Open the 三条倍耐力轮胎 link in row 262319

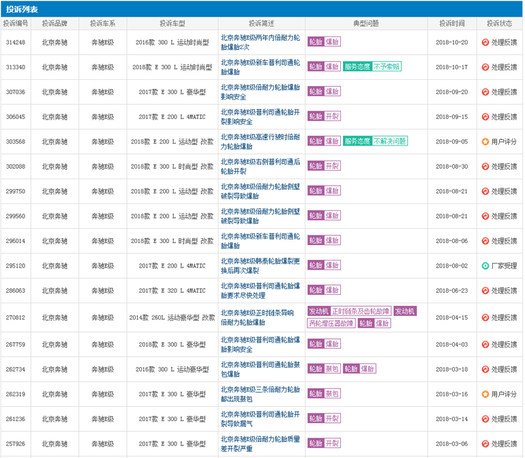260,394
